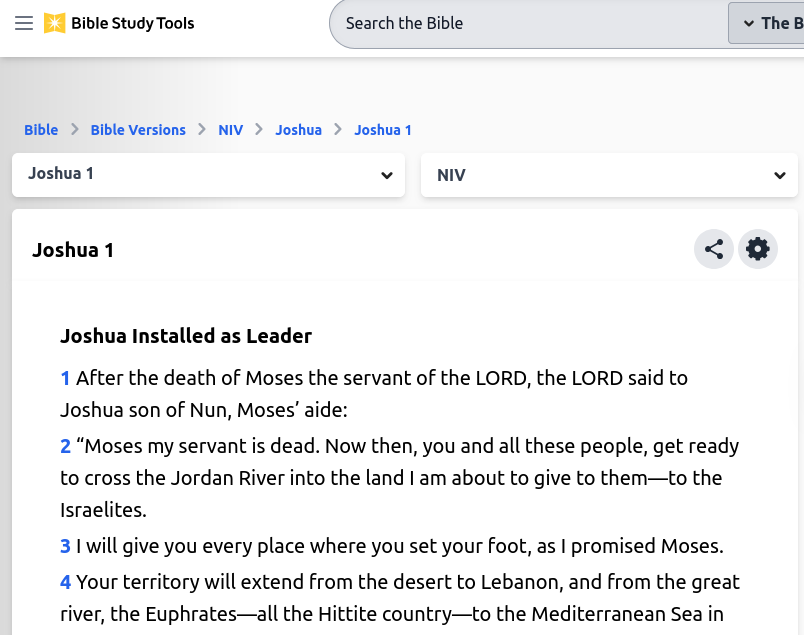Click the 'Joshua 1' chapter title heading
Screen dimensions: 804x635
coord(73,250)
